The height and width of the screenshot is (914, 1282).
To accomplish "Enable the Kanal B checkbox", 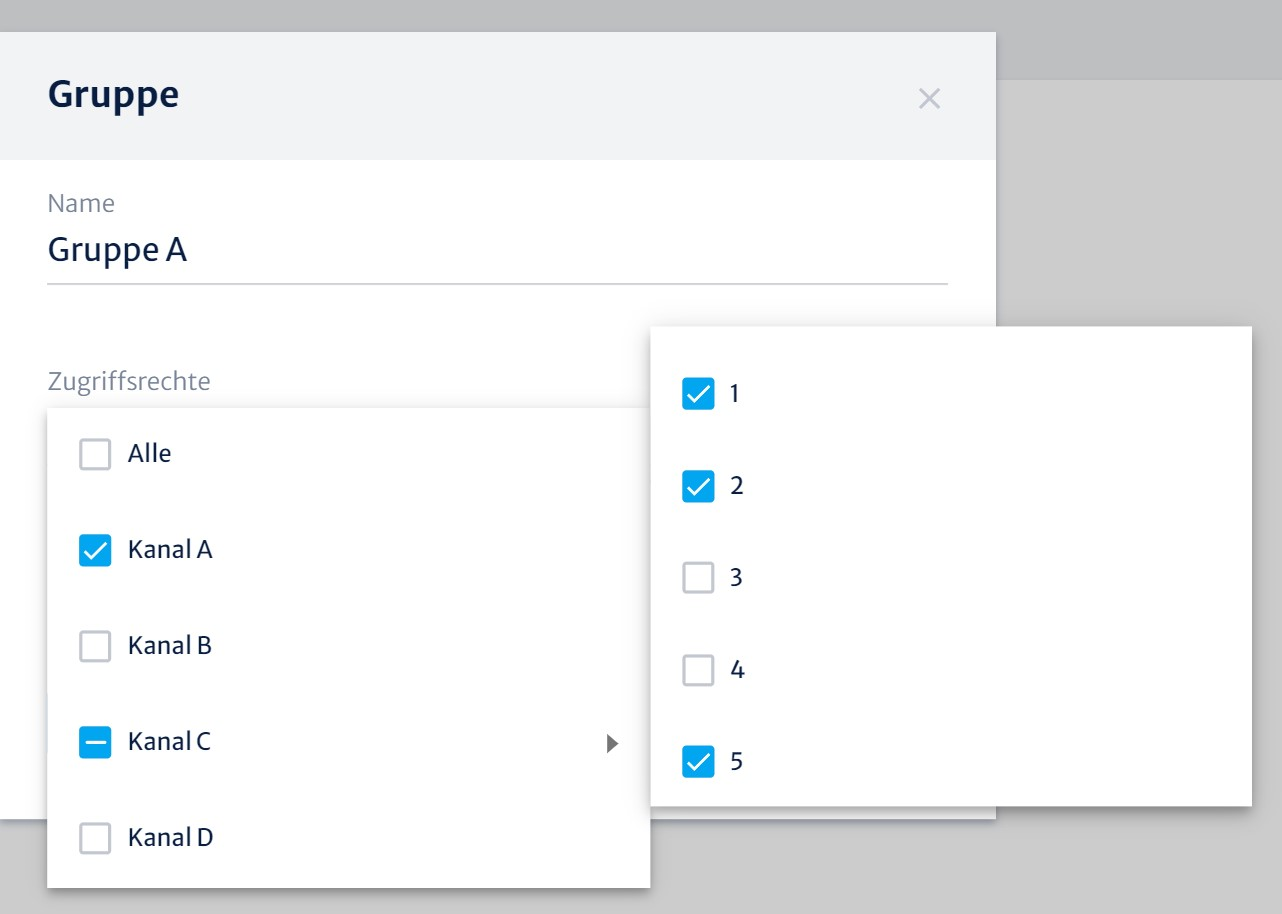I will (95, 647).
